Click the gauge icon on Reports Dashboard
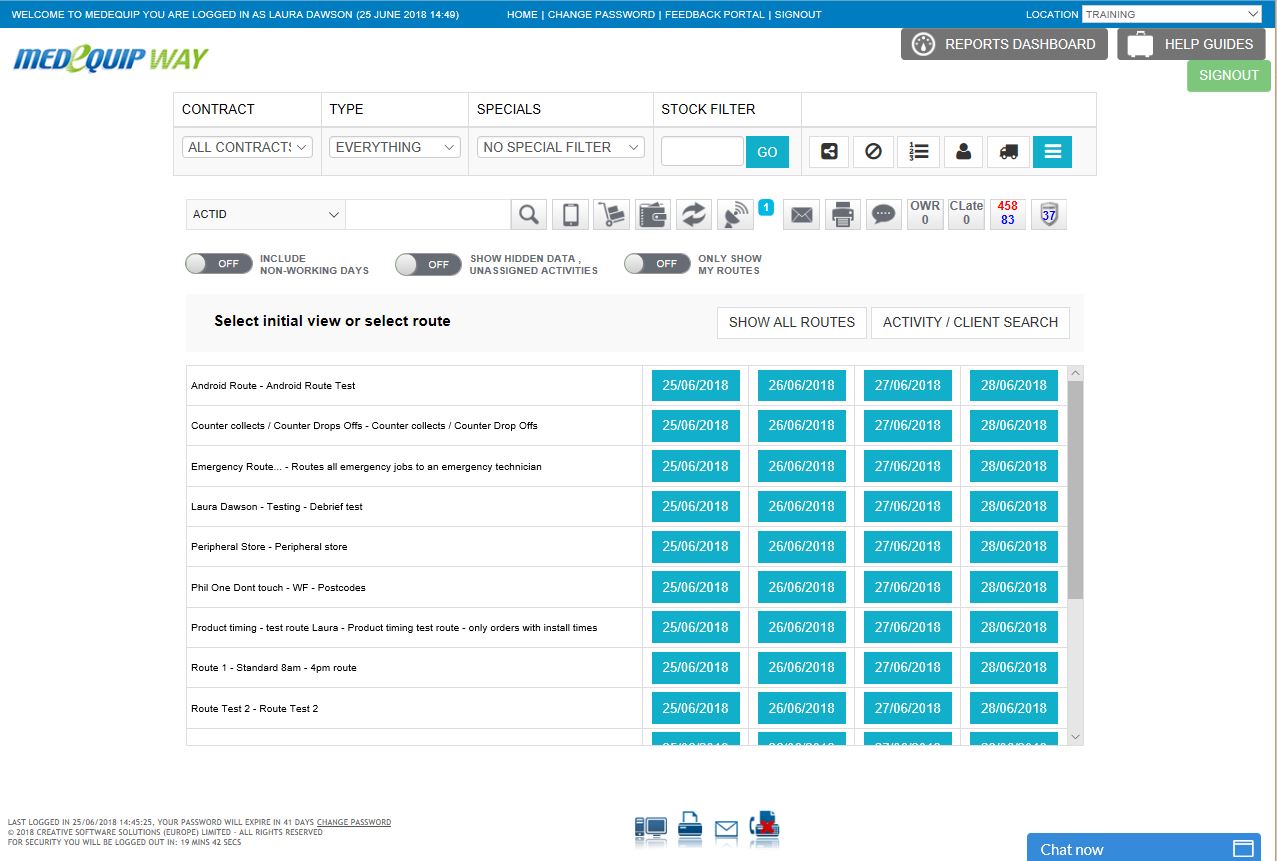1277x861 pixels. (x=923, y=44)
